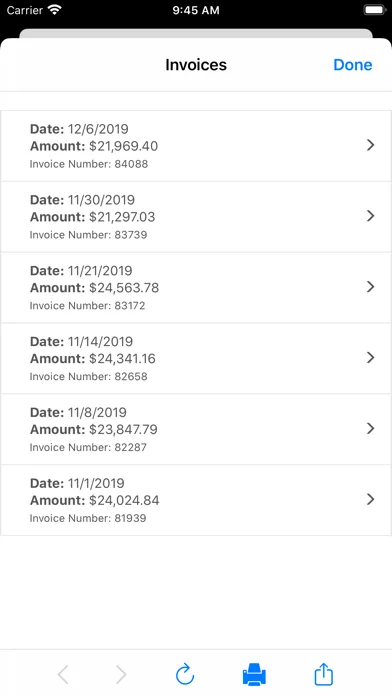Open the $24,024.84 invoice entry
The width and height of the screenshot is (392, 696).
point(196,500)
